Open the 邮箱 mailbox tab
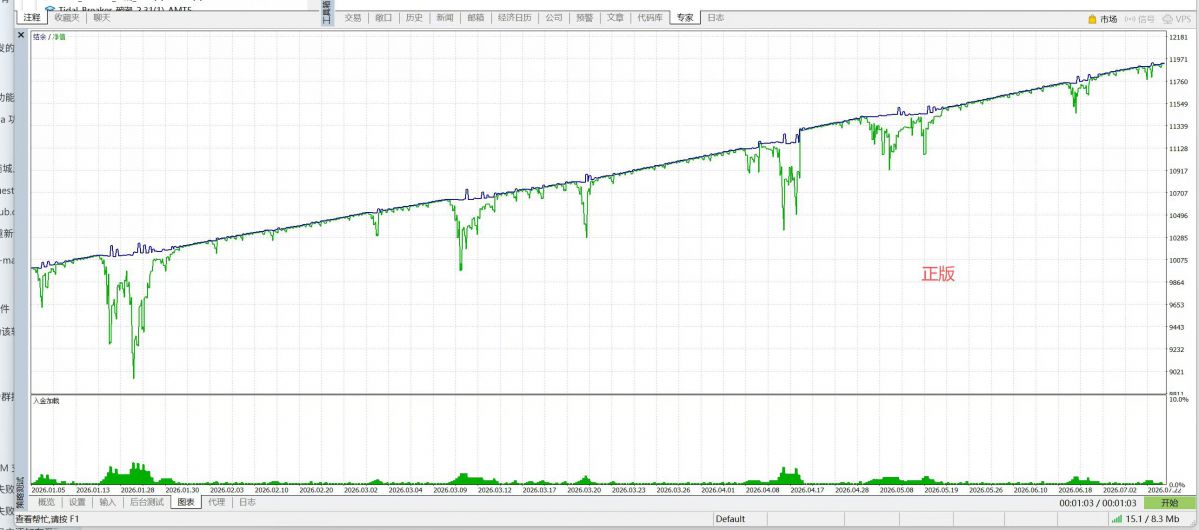This screenshot has height=530, width=1199. [475, 18]
